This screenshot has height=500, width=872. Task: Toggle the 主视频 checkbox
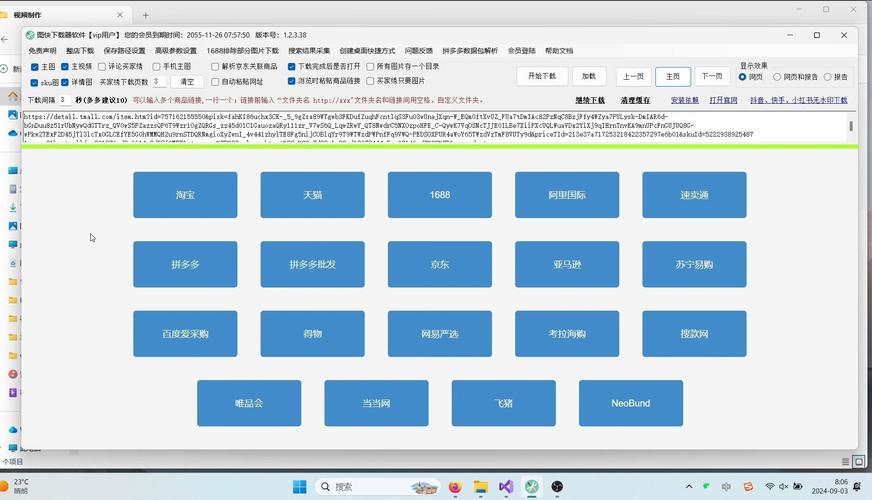click(x=65, y=67)
